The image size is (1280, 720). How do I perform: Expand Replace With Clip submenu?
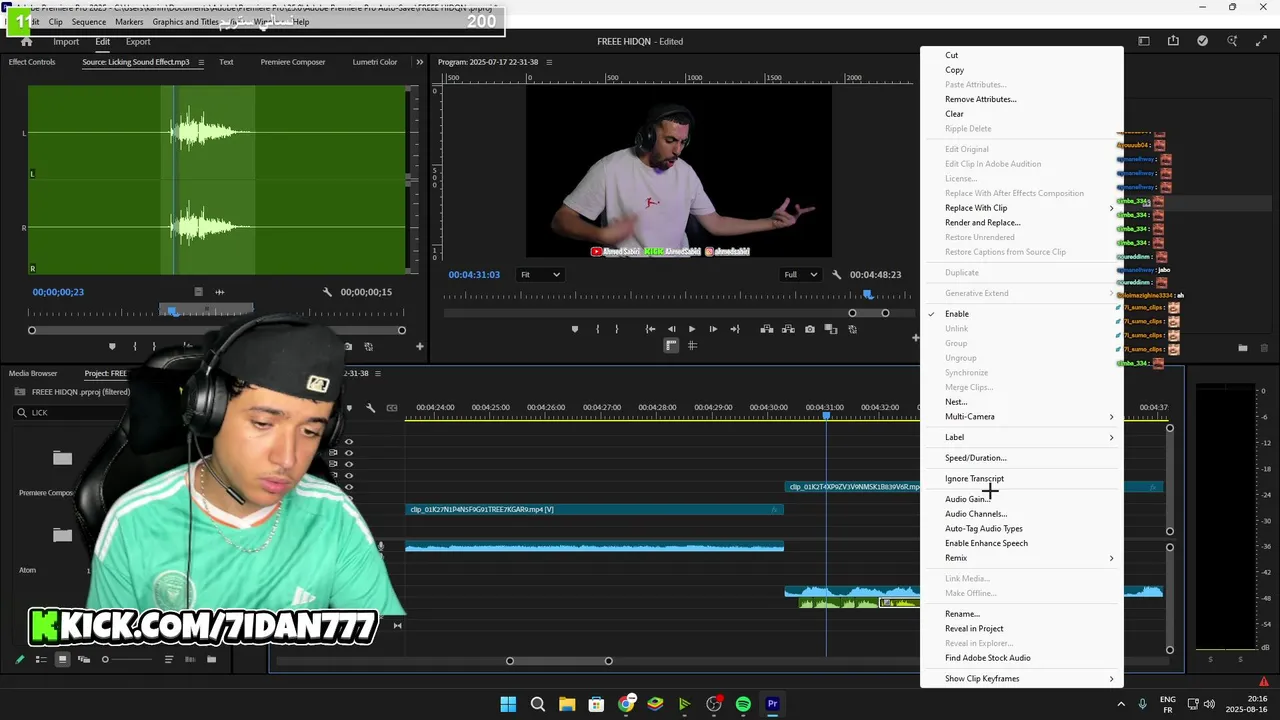point(1021,208)
